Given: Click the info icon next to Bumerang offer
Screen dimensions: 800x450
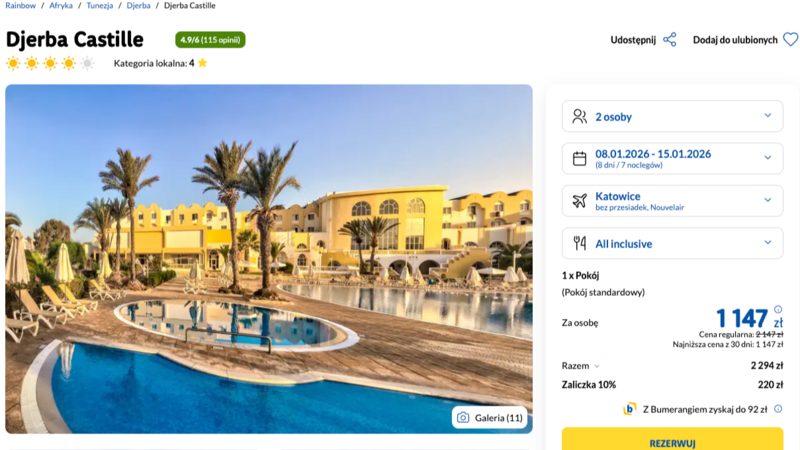Looking at the screenshot, I should 778,409.
